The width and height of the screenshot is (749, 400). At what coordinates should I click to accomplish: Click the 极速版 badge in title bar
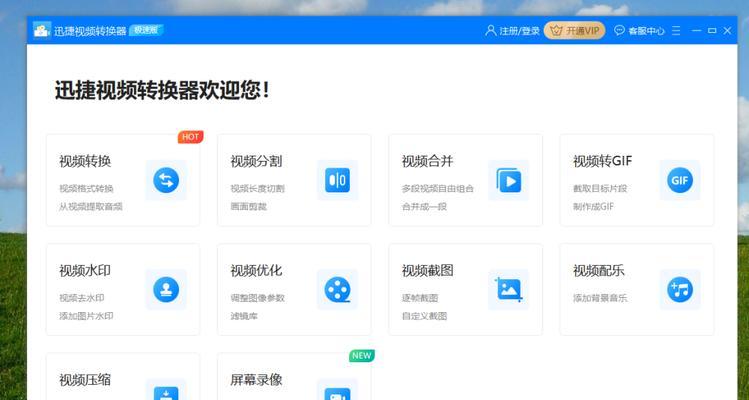pos(146,30)
